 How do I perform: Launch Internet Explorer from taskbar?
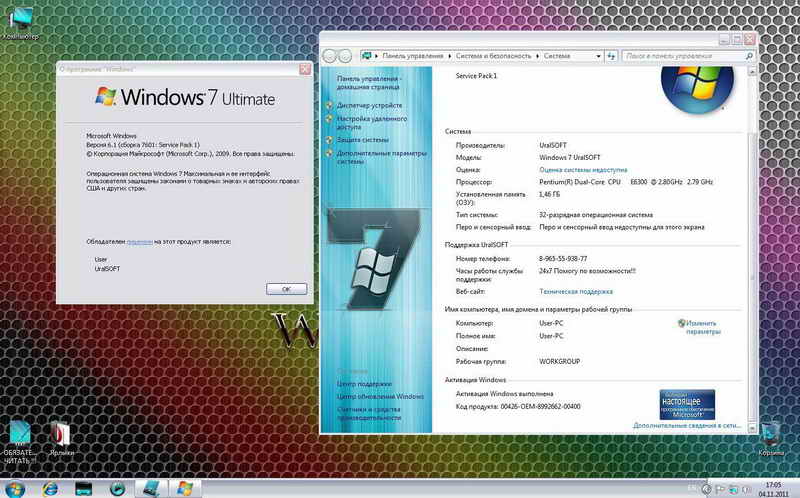(x=50, y=489)
